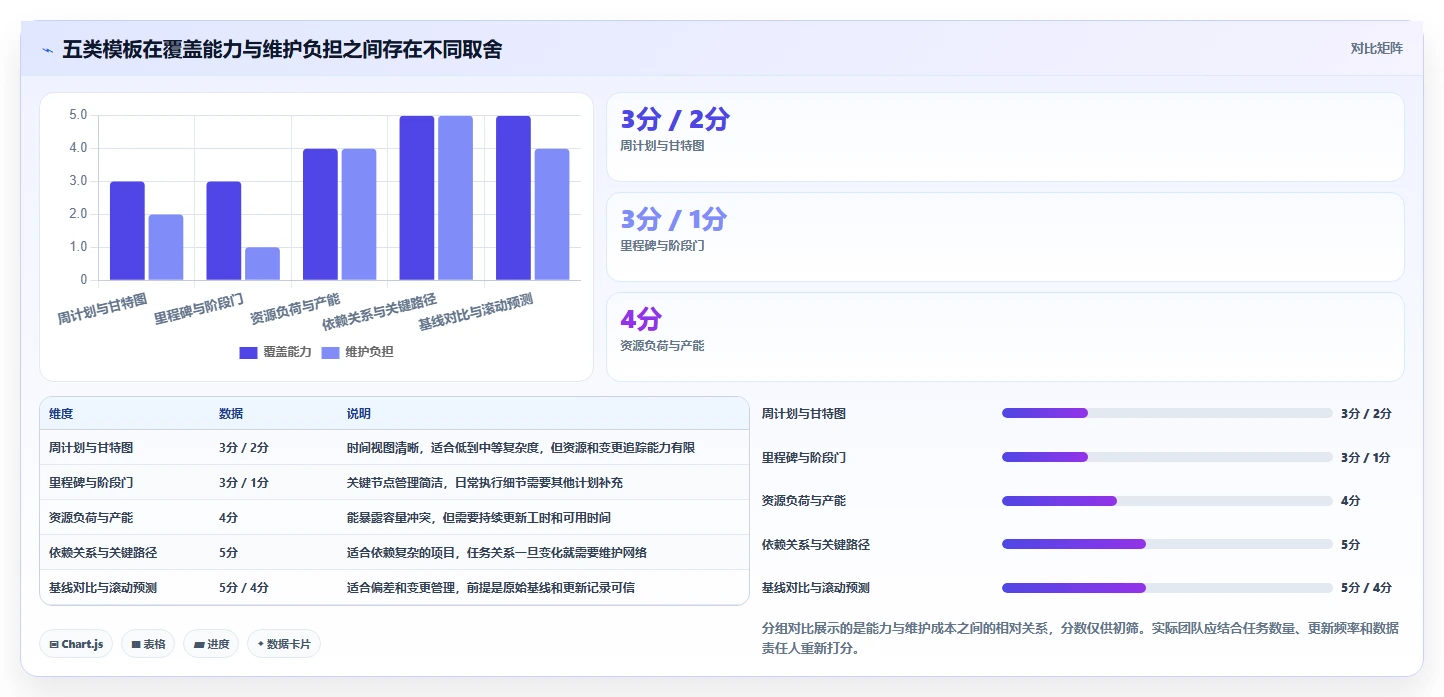Click the 5分 table cell

(229, 552)
